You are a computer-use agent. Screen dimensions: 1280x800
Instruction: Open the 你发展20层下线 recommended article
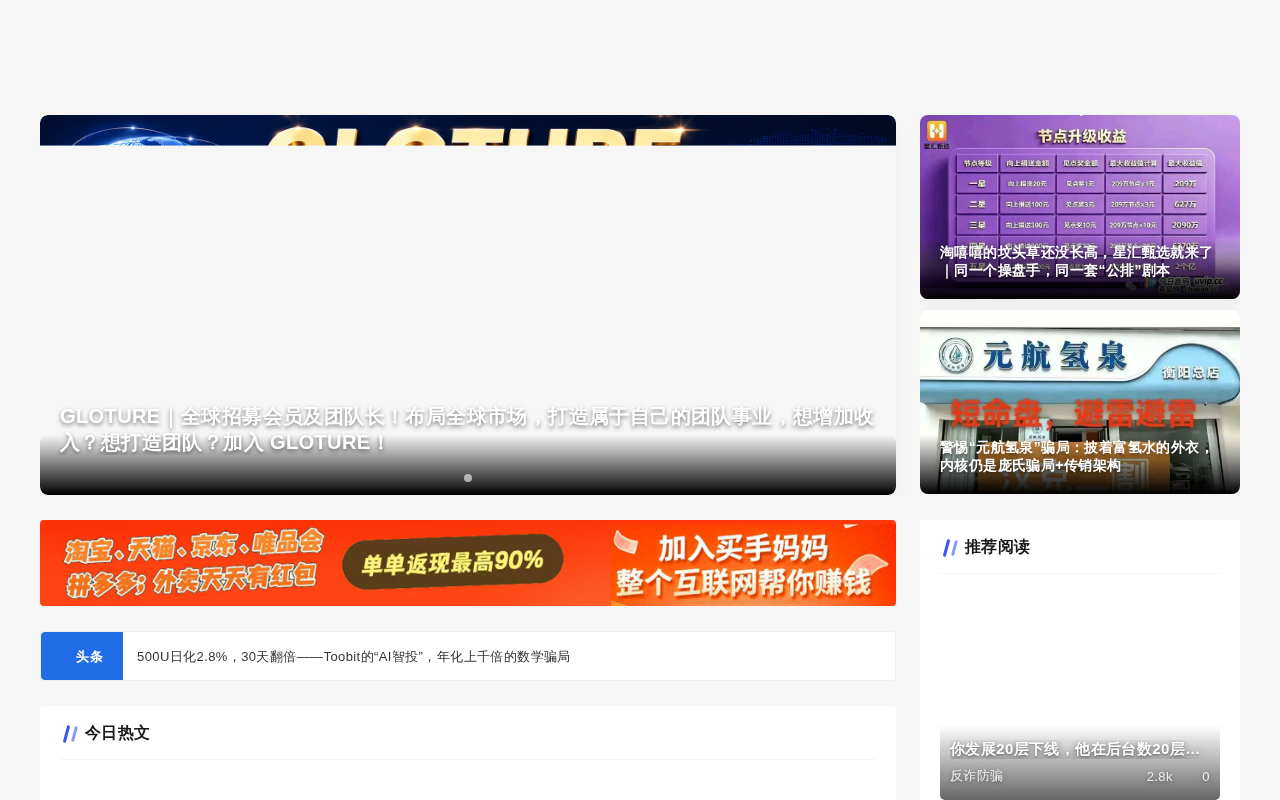click(x=1075, y=749)
